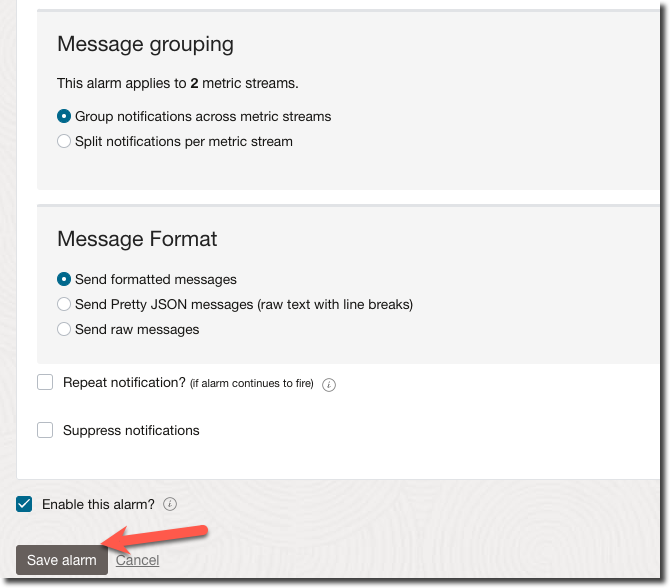Click info icon next to Enable this alarm
Screen dimensions: 670x588
click(x=170, y=504)
